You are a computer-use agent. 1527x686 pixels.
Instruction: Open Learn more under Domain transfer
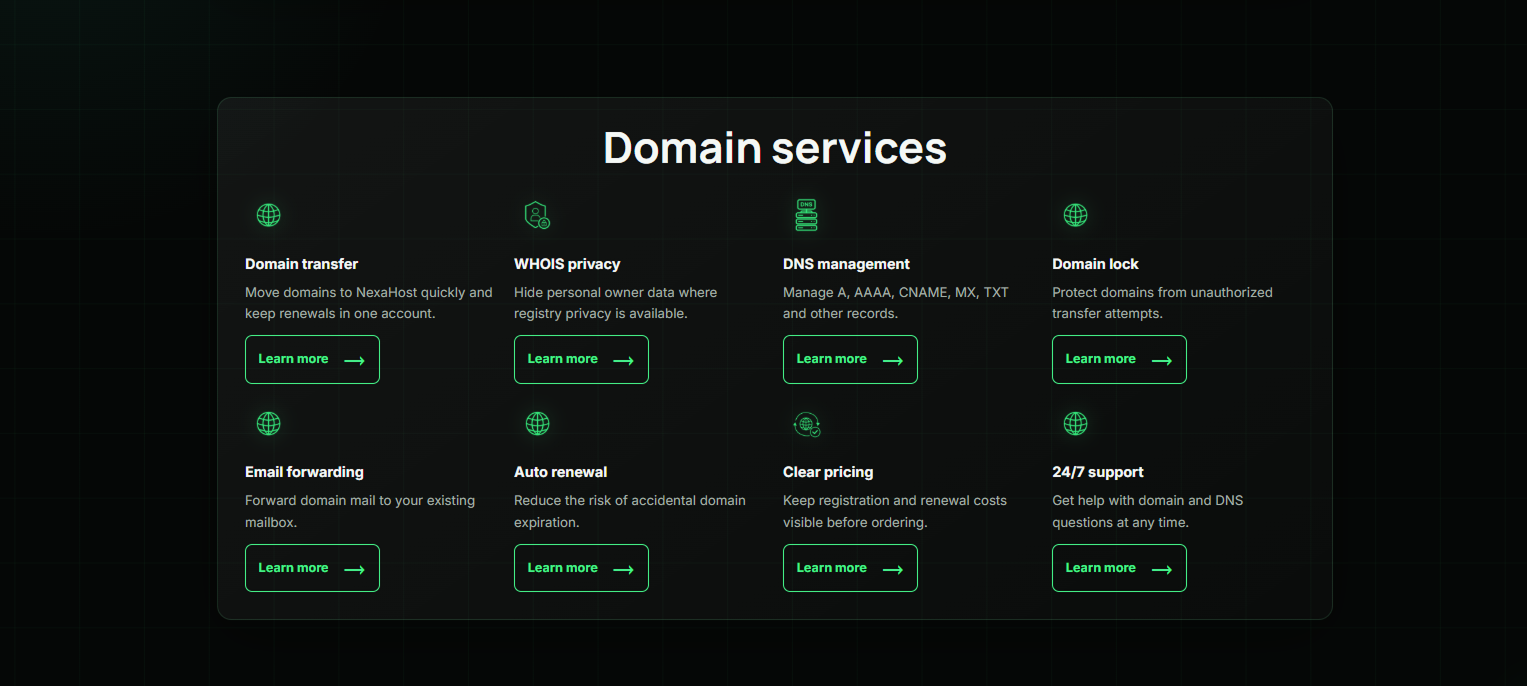click(312, 359)
